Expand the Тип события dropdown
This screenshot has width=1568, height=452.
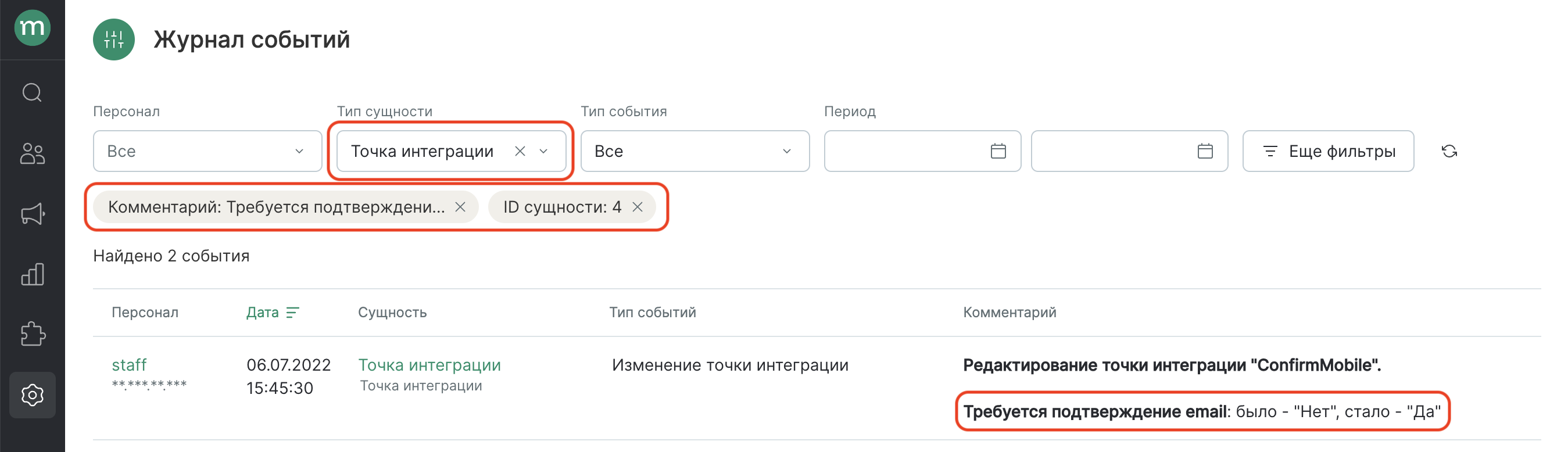(694, 151)
